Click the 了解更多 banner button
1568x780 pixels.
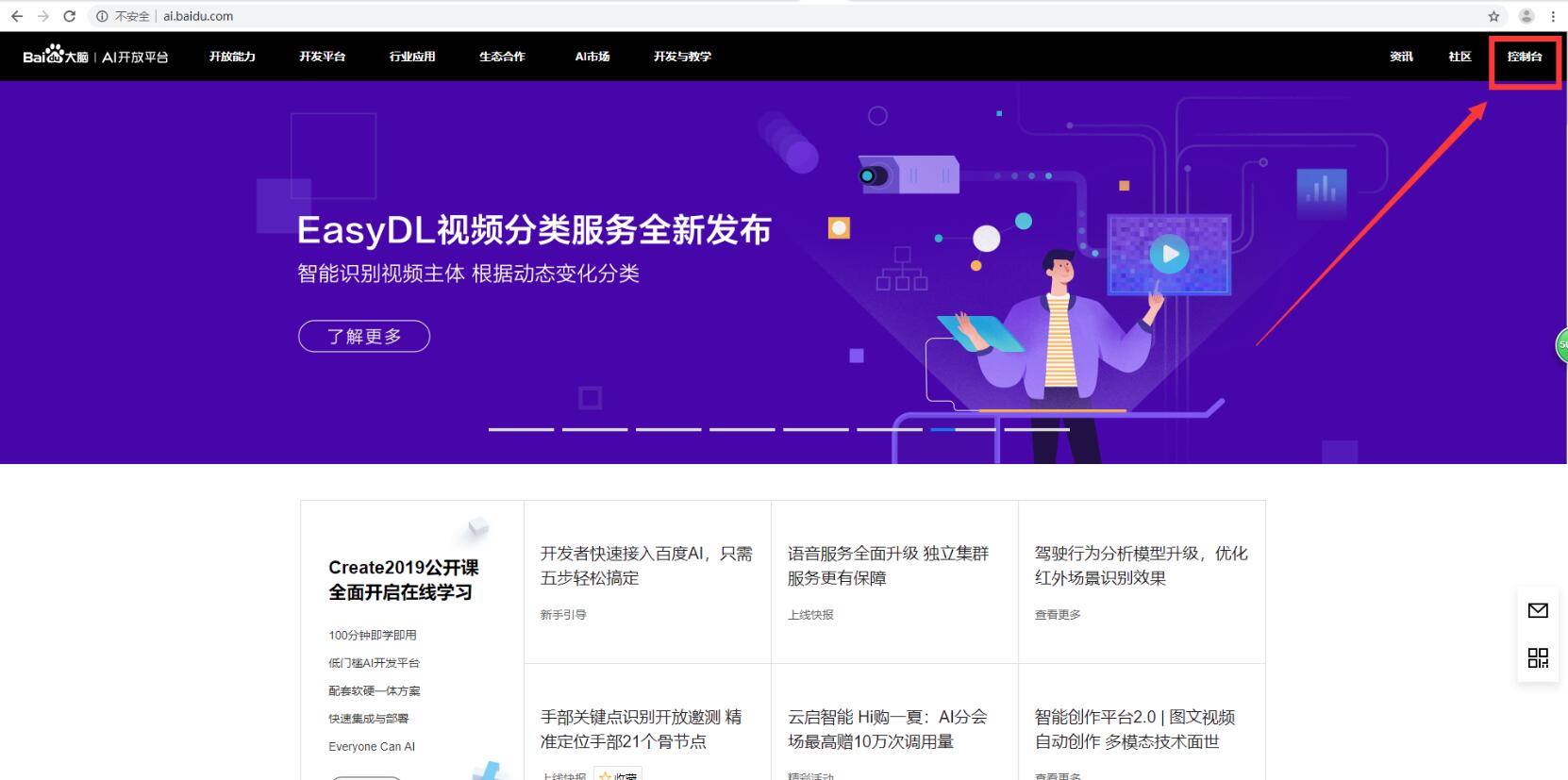click(364, 336)
